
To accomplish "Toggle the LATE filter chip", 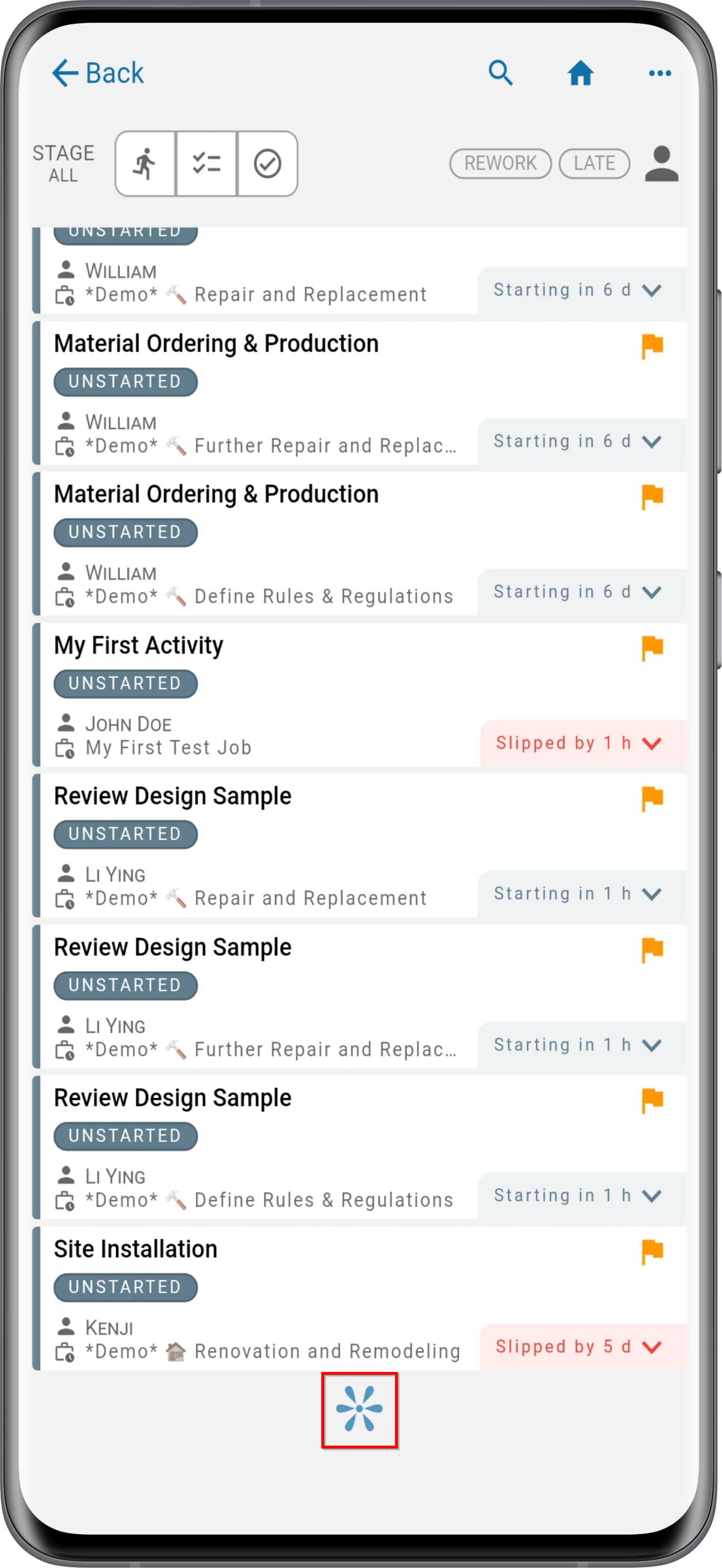I will click(594, 163).
